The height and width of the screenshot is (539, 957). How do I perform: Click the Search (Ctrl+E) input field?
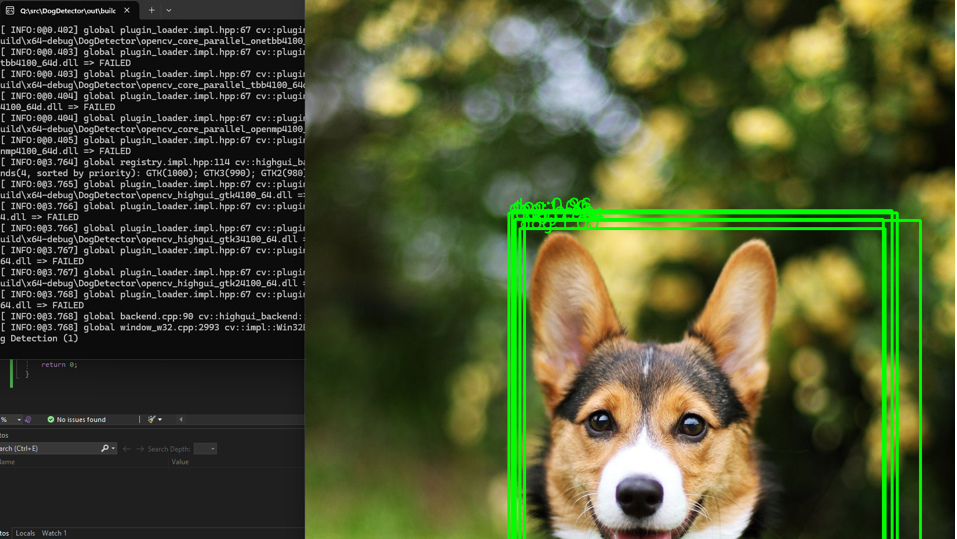tap(48, 449)
